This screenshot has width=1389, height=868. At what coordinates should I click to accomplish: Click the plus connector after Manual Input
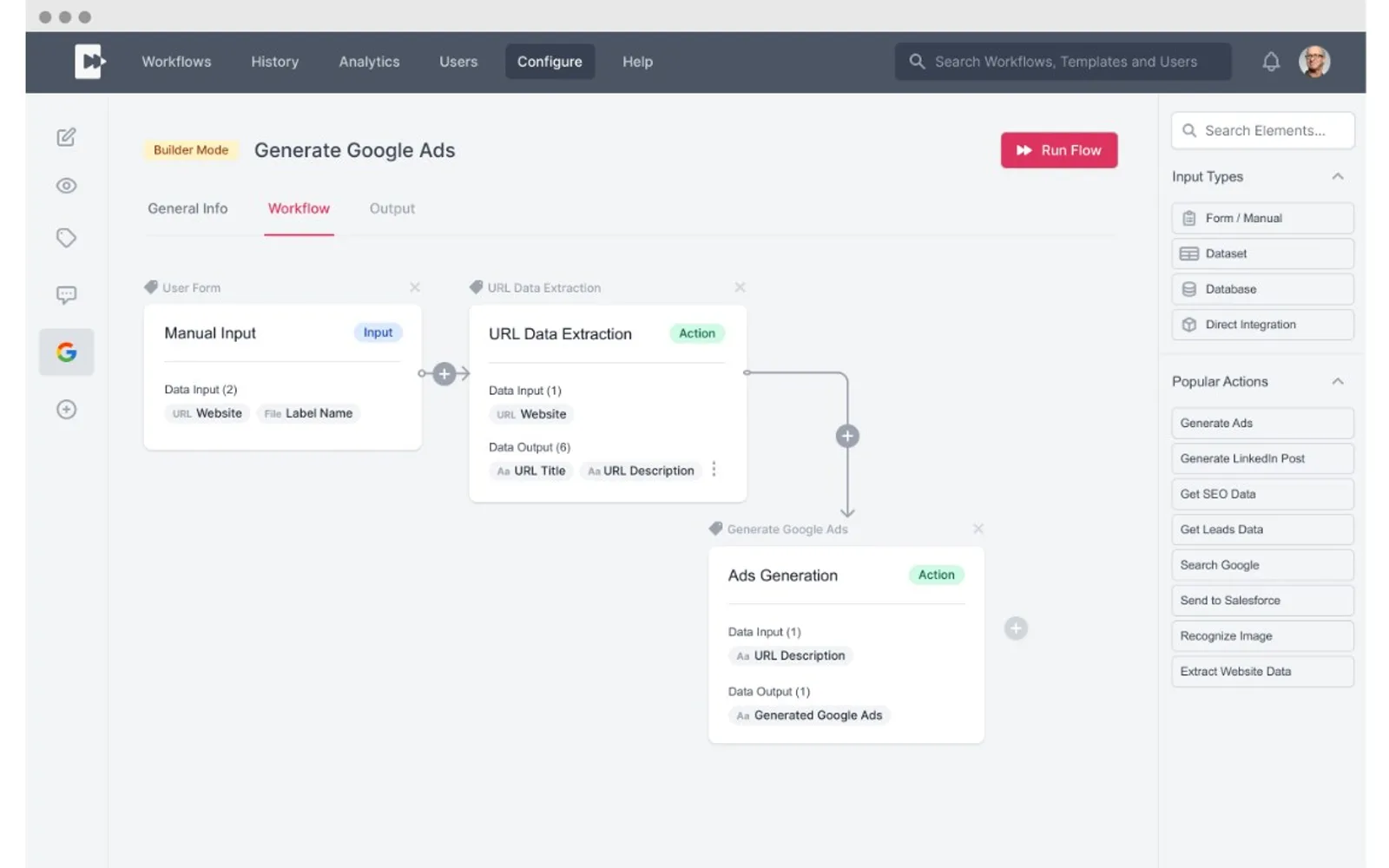coord(444,374)
